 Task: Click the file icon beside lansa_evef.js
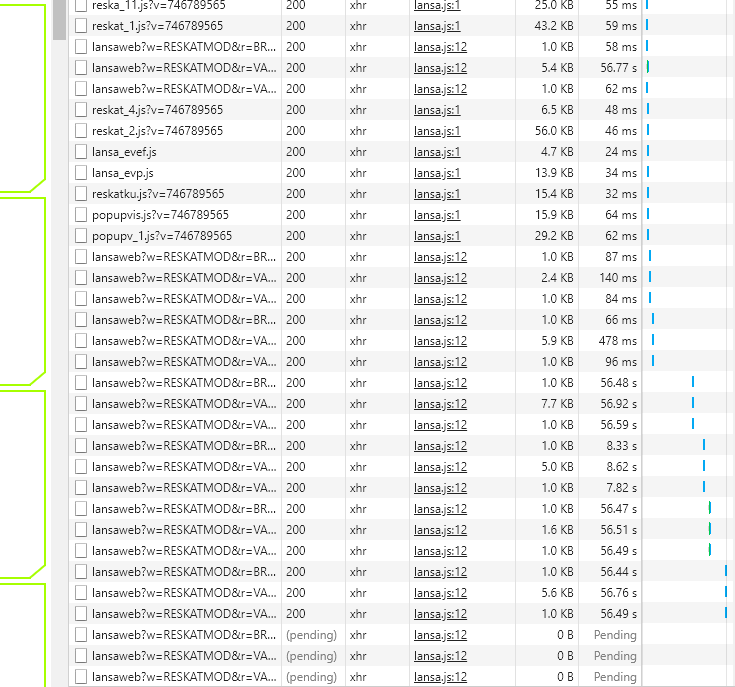click(81, 152)
